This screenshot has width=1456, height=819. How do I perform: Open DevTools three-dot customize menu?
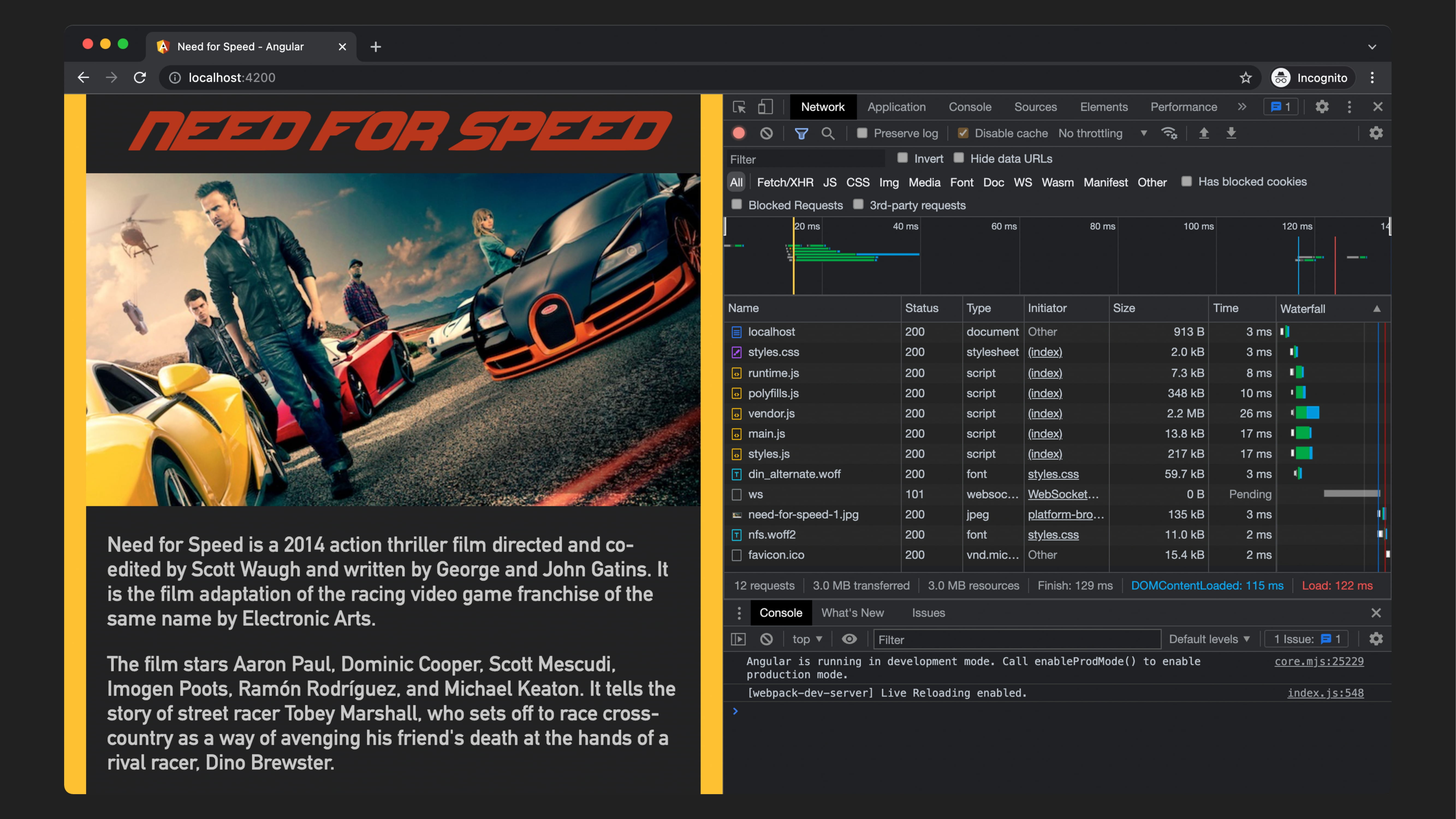point(1350,107)
